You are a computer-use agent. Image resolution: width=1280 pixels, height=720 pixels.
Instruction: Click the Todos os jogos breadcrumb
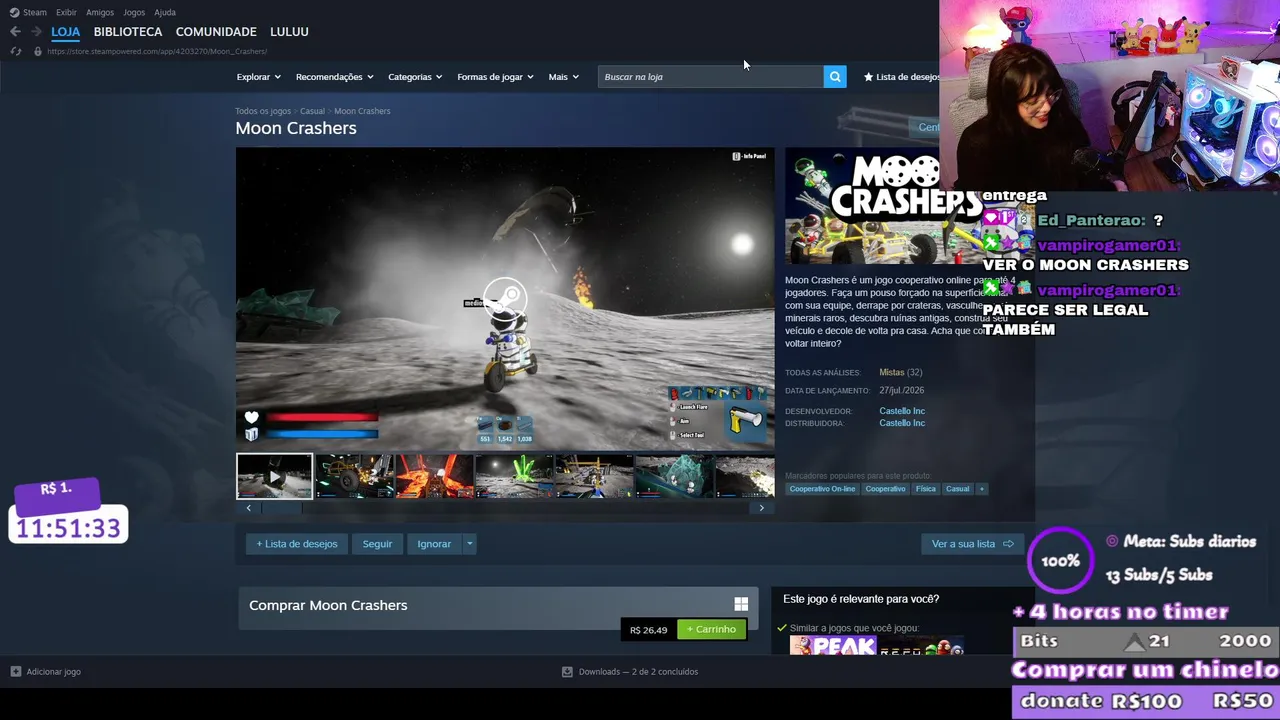[x=263, y=111]
